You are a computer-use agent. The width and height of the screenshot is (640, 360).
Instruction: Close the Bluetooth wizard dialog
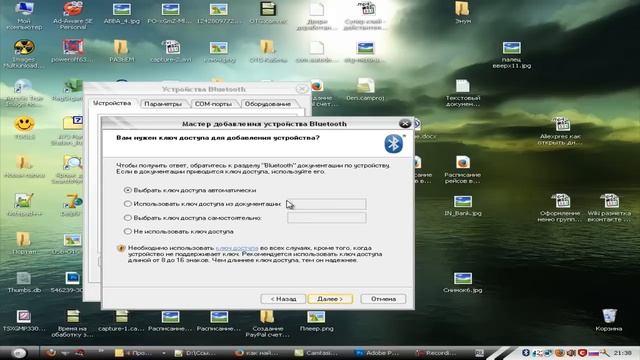coord(404,123)
